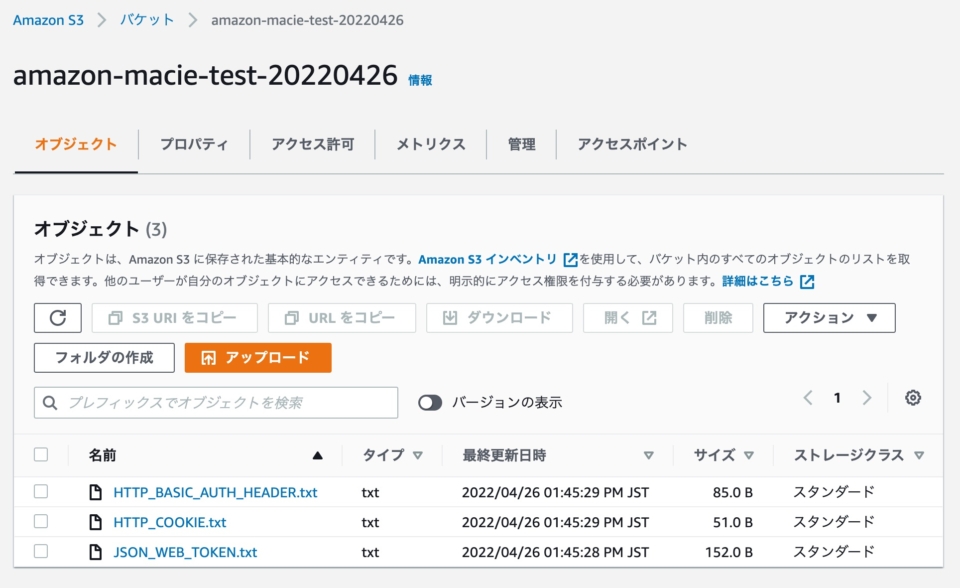Go to the next results page arrow
Screen dimensions: 960x588
coord(866,397)
